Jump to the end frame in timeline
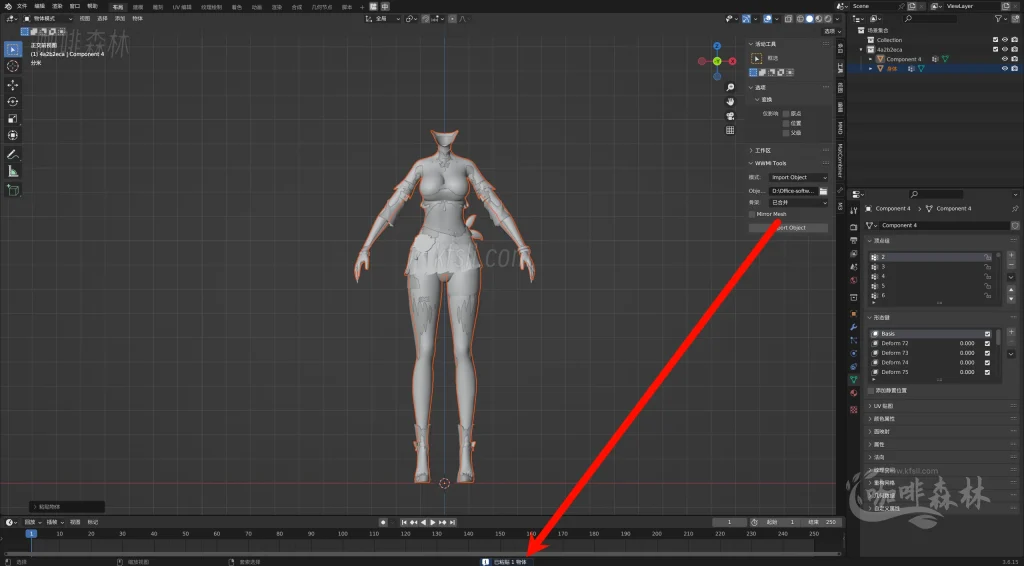Image resolution: width=1024 pixels, height=566 pixels. [453, 522]
